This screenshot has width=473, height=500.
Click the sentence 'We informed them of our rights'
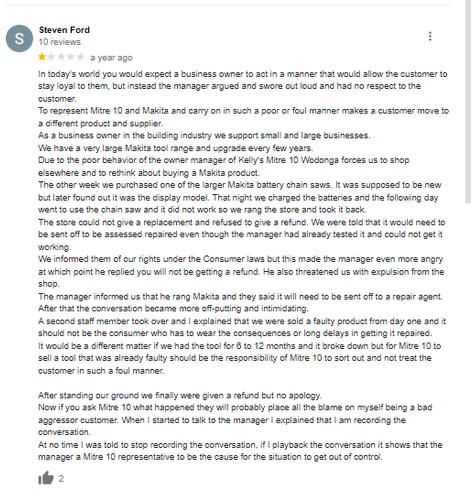click(241, 271)
